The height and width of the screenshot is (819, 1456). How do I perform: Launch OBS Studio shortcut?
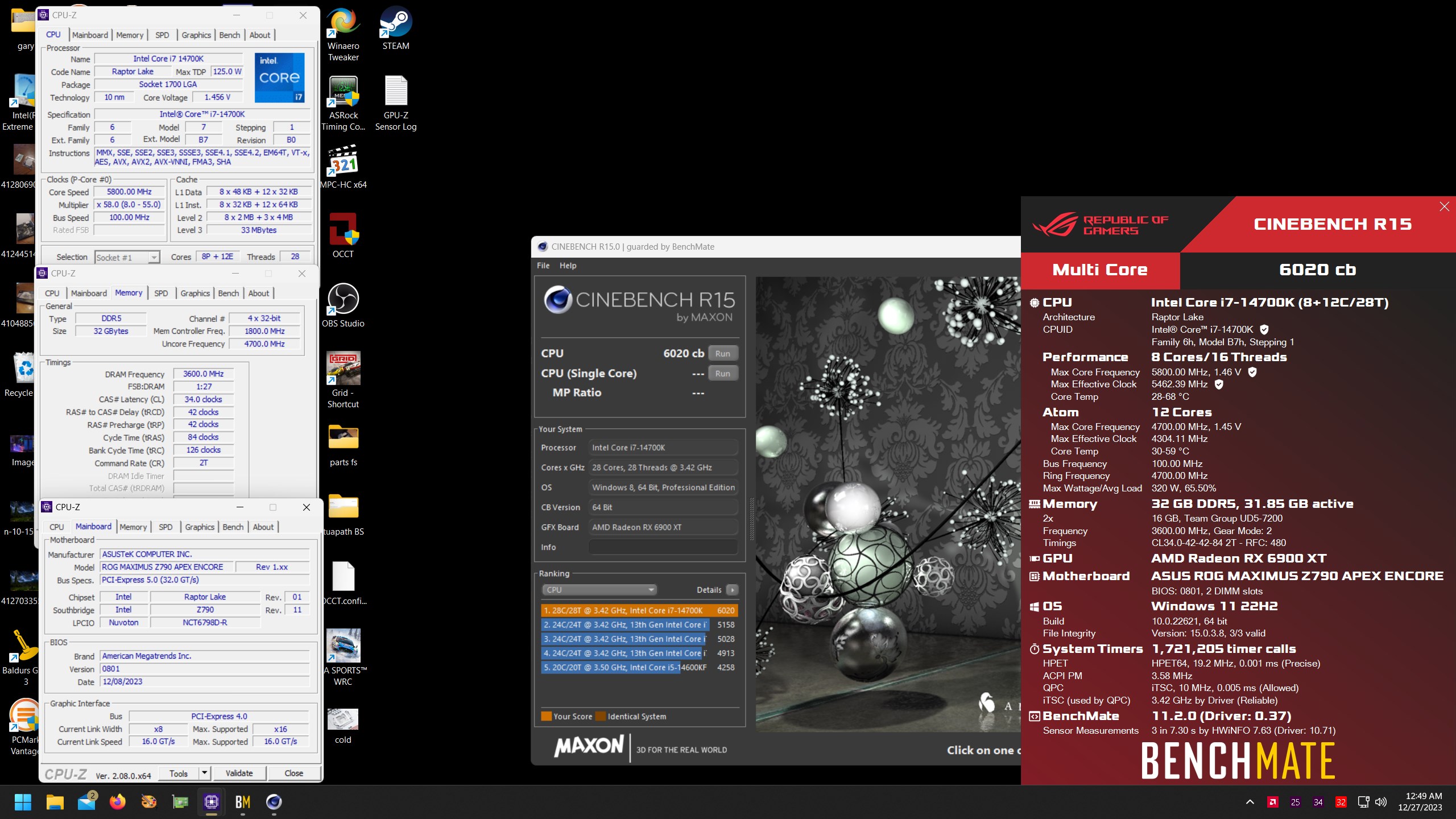coord(343,306)
